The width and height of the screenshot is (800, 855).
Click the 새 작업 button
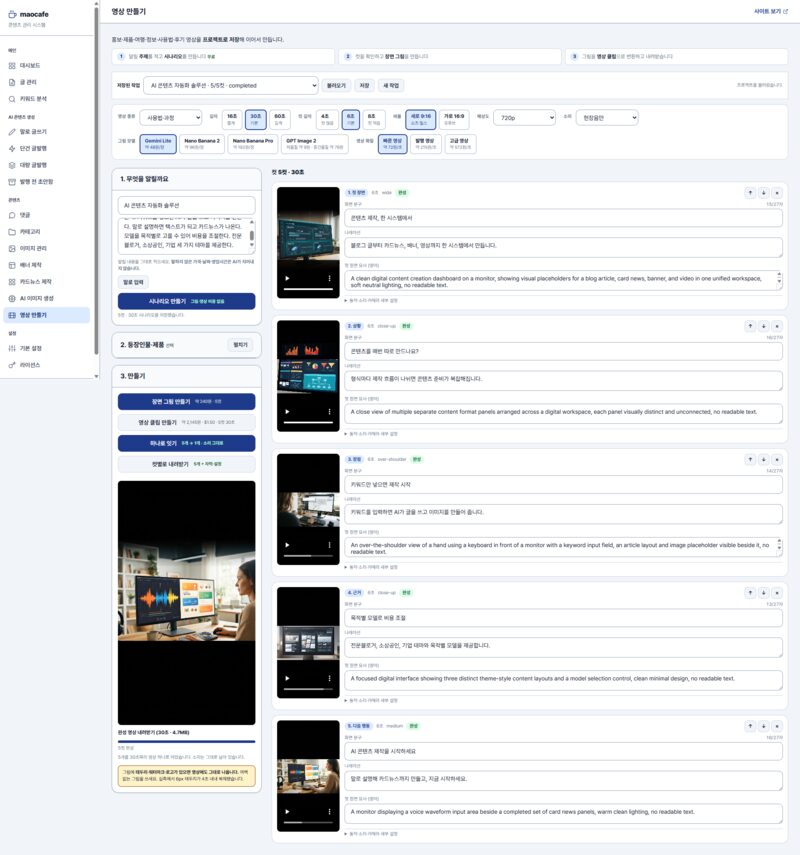391,86
